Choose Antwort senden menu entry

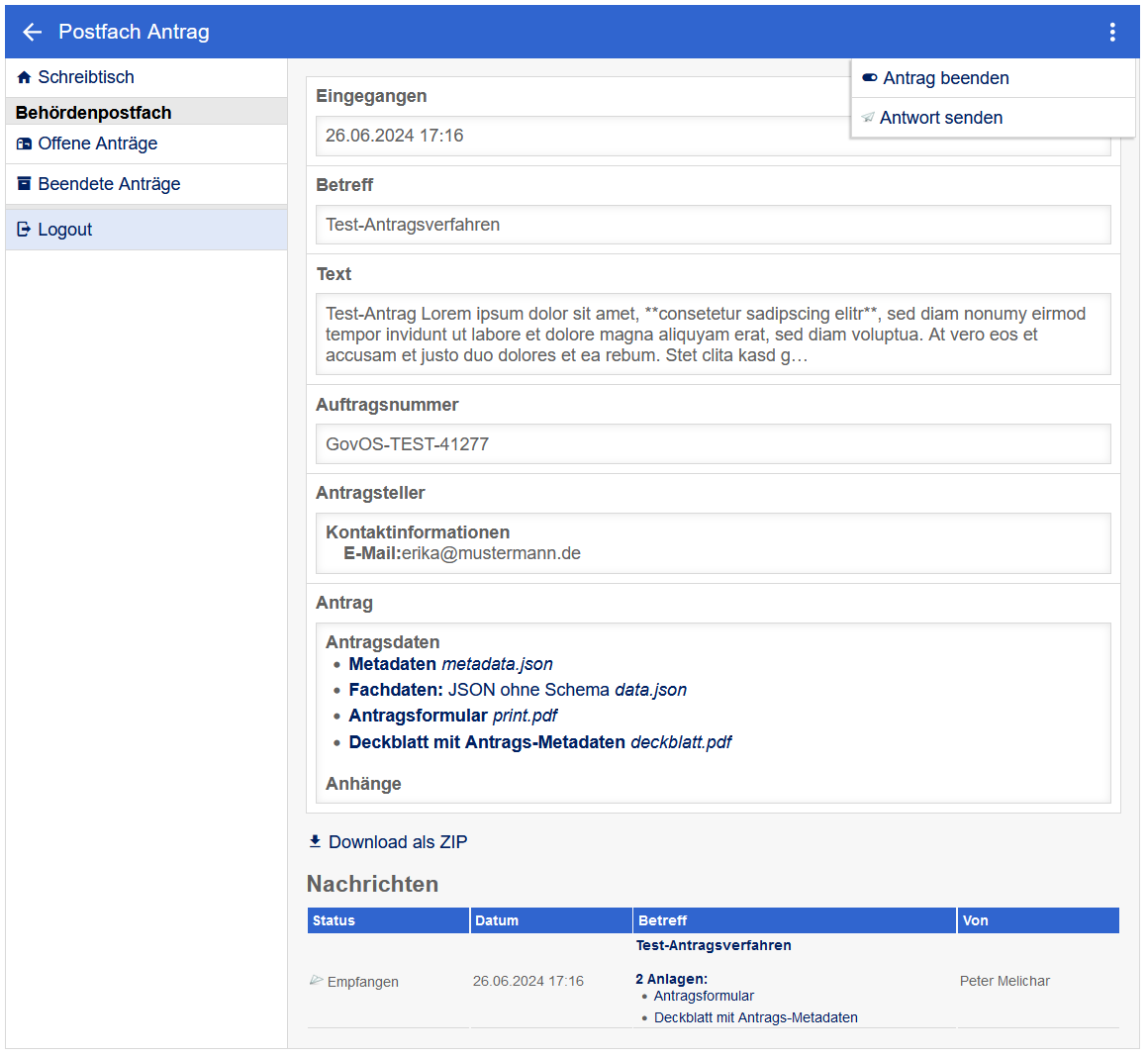[940, 118]
